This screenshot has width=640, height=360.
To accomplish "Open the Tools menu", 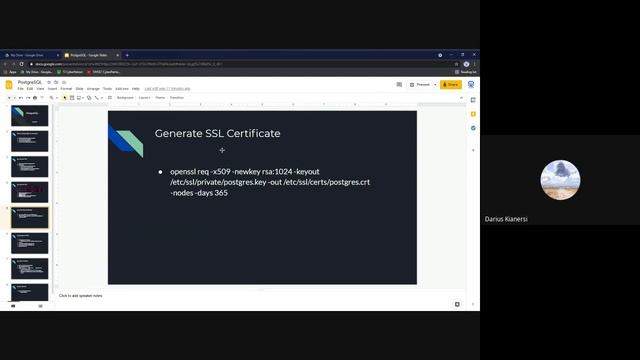I will [107, 89].
